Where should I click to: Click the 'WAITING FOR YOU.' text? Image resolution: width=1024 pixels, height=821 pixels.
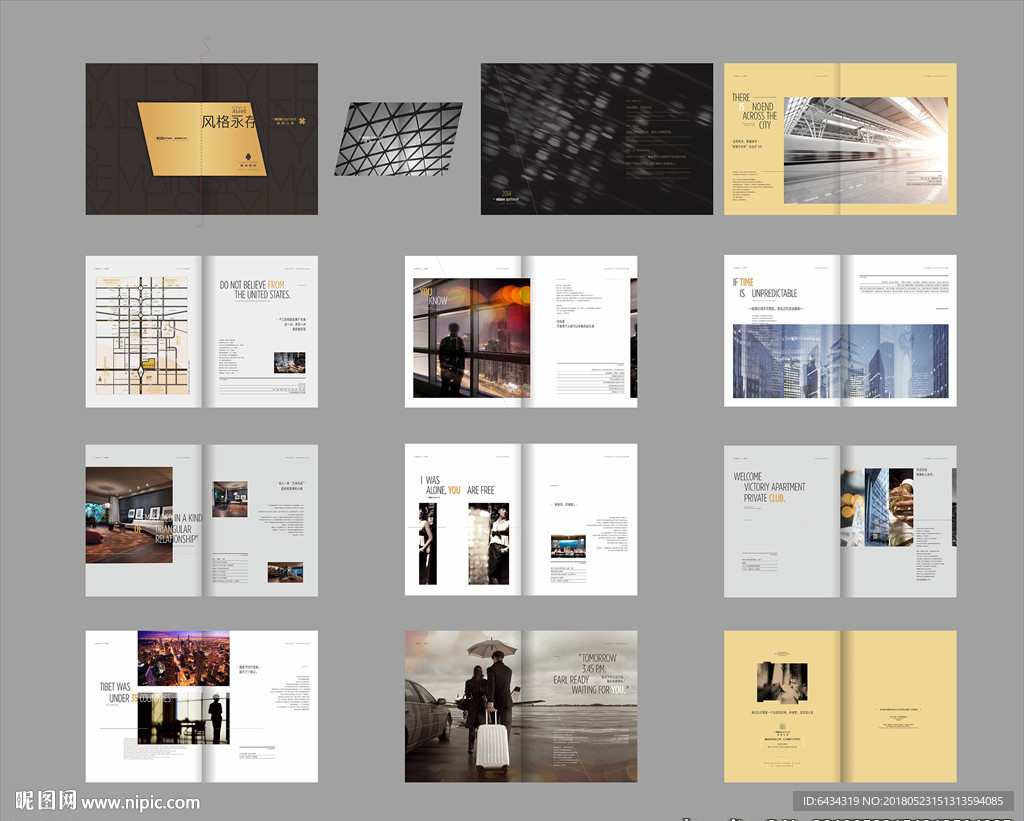coord(598,690)
